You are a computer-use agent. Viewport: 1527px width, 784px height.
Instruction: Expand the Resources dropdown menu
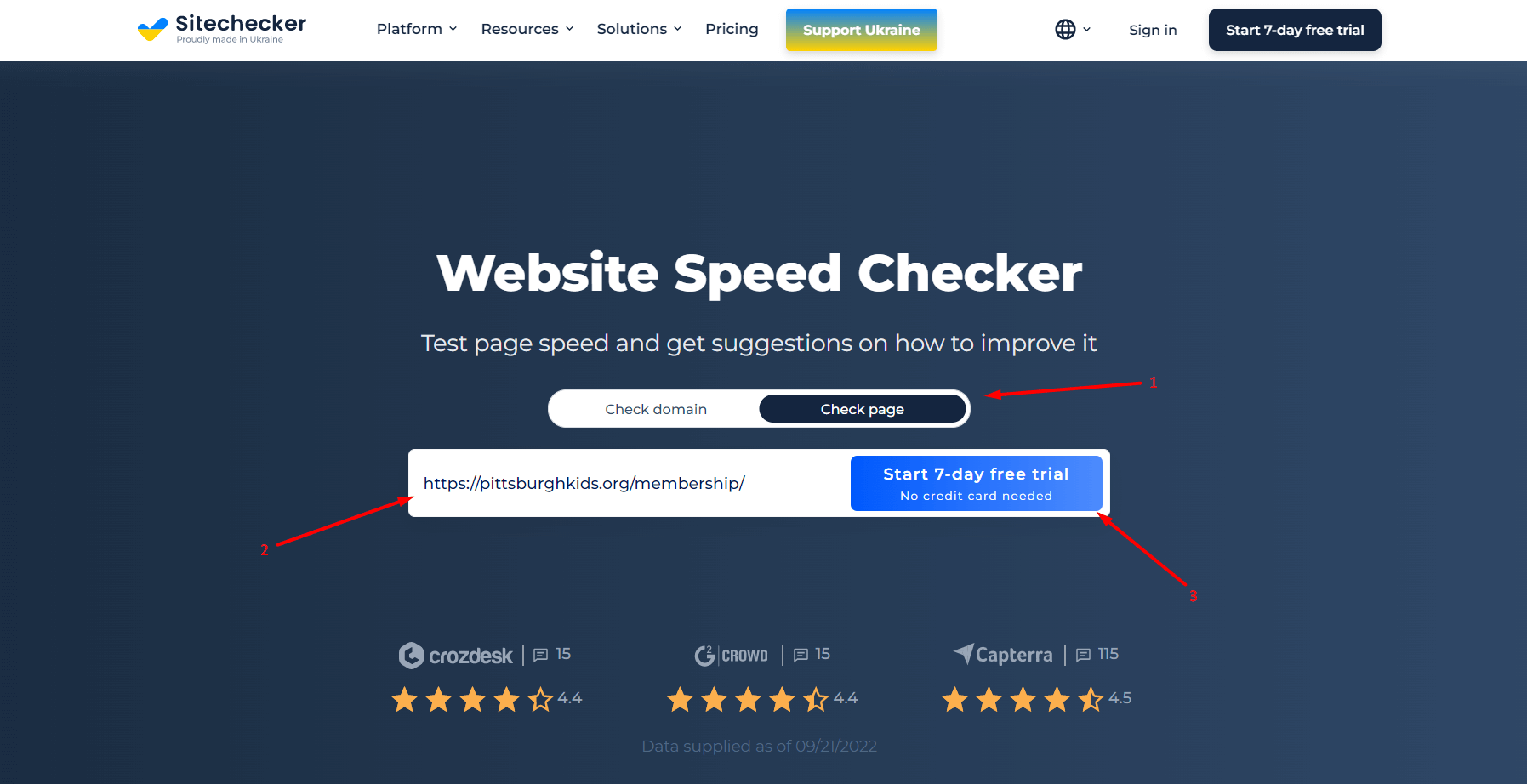527,29
